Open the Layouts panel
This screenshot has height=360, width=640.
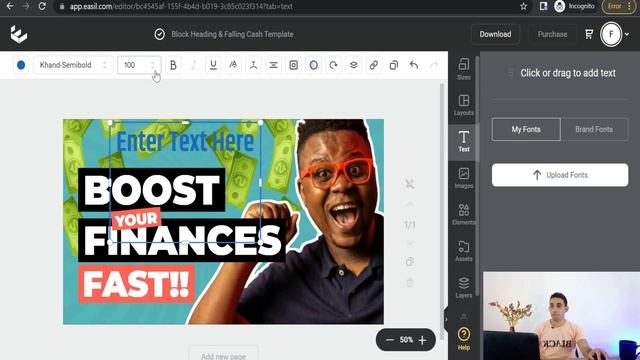pyautogui.click(x=464, y=105)
